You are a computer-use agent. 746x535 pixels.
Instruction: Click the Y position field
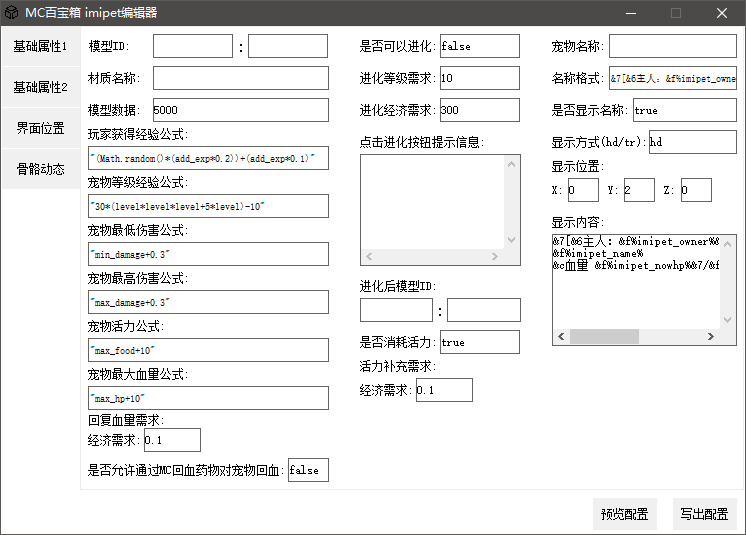(639, 190)
